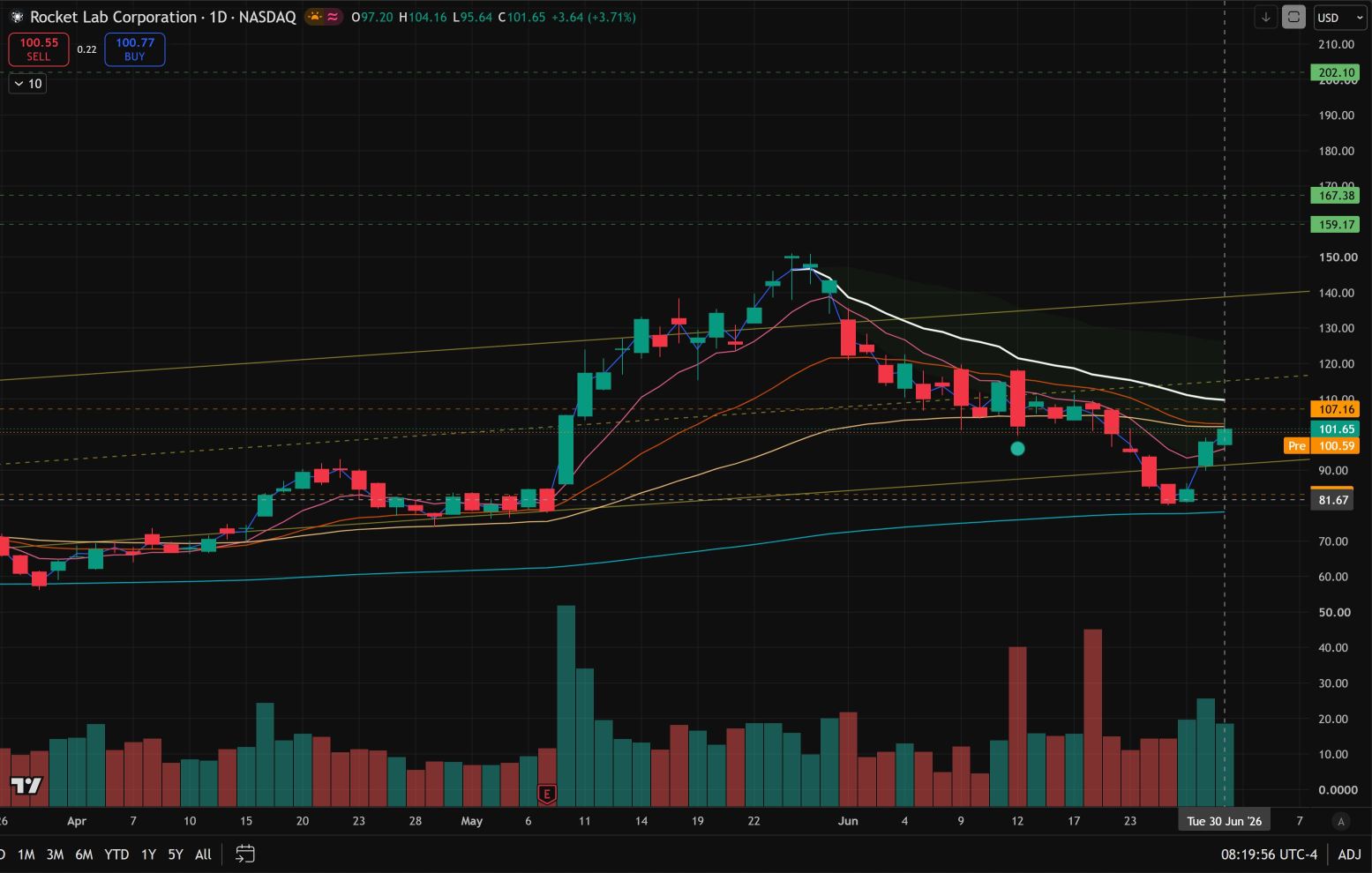The height and width of the screenshot is (873, 1372).
Task: Click the teal circle marker below June 12 candle
Action: tap(1017, 449)
